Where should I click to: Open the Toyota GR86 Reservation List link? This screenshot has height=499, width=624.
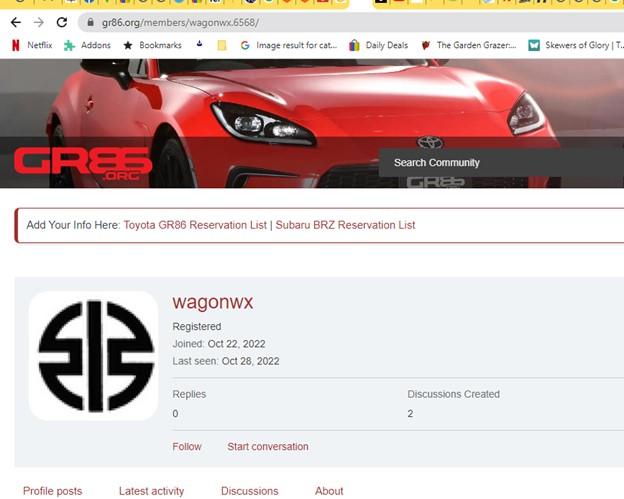(x=195, y=225)
